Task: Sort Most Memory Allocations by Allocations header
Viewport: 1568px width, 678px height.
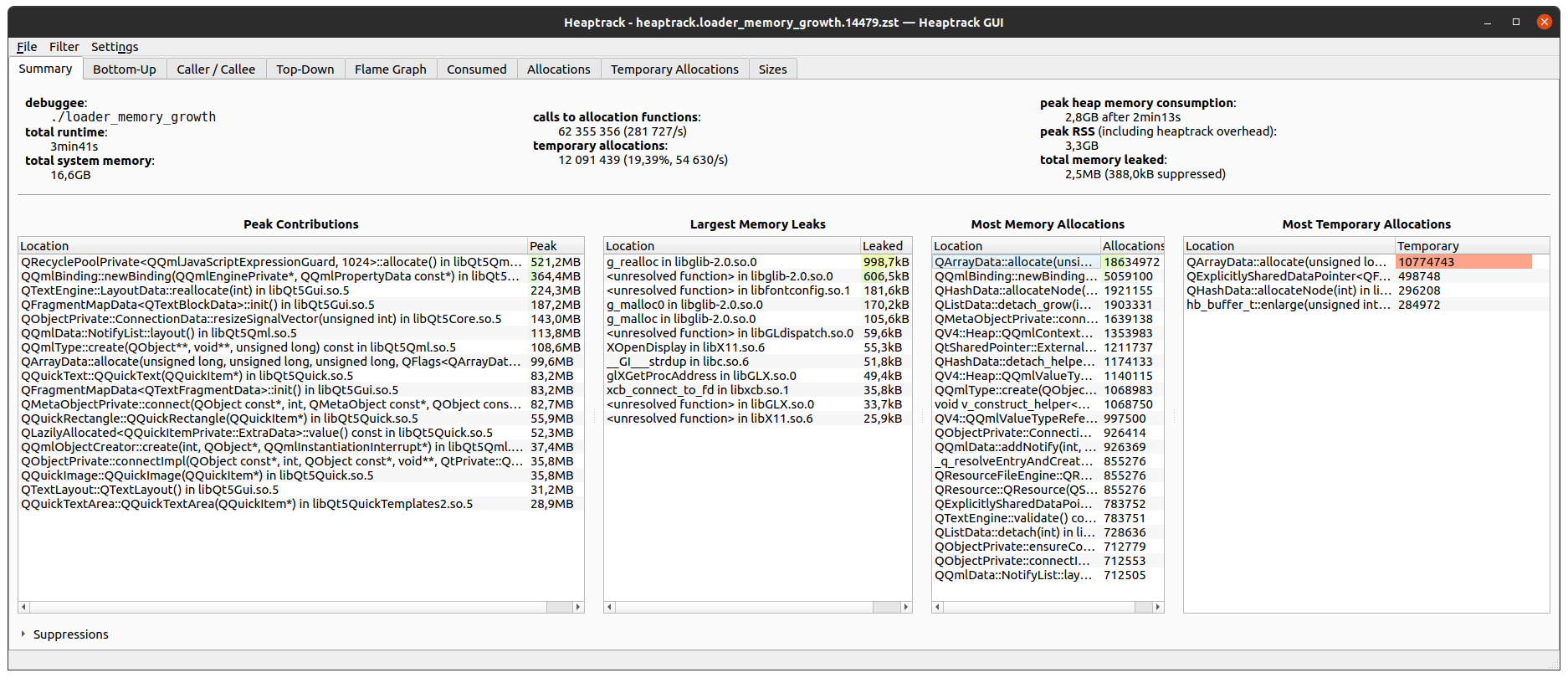Action: coord(1132,246)
